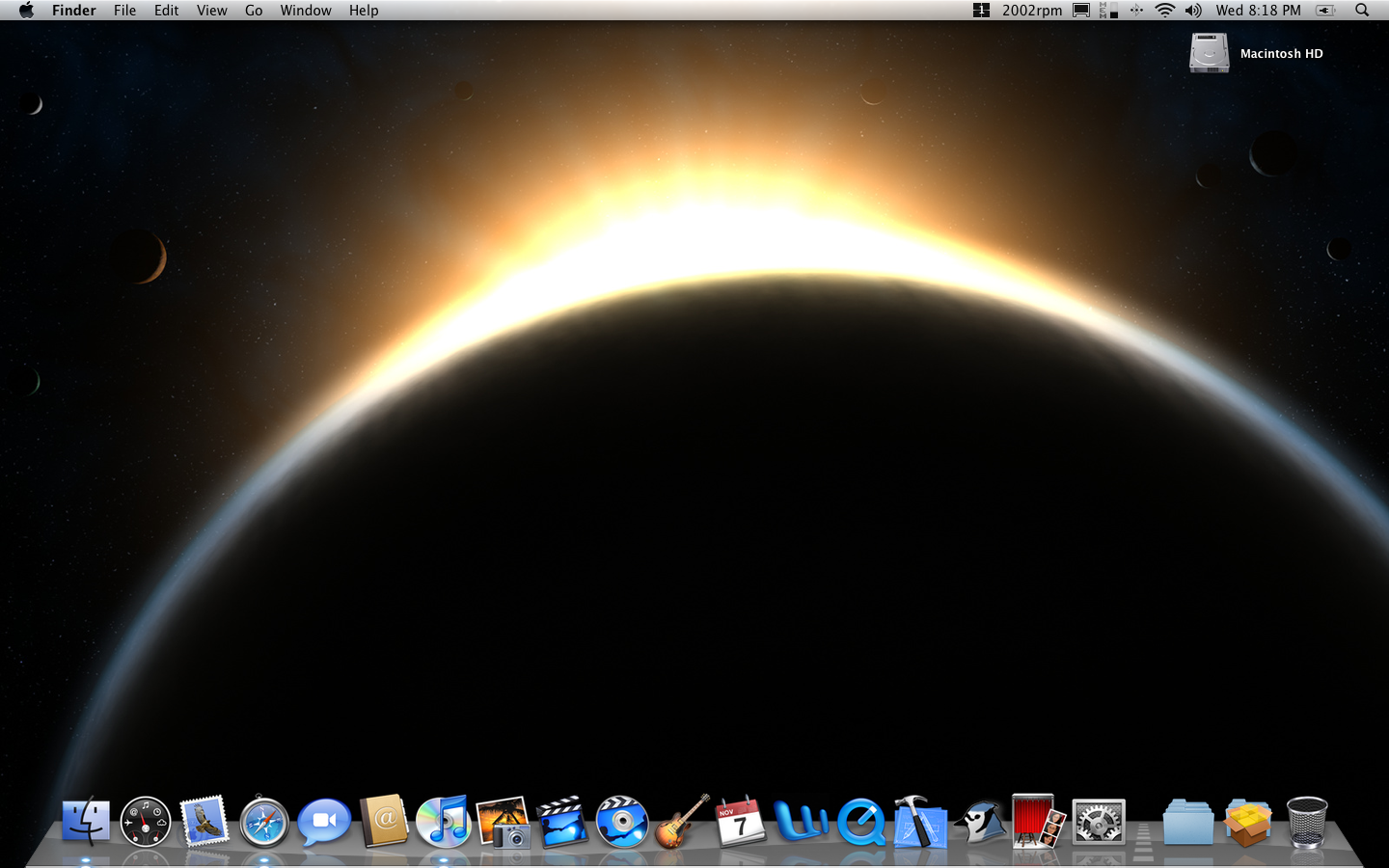Open the Help menu

364,11
